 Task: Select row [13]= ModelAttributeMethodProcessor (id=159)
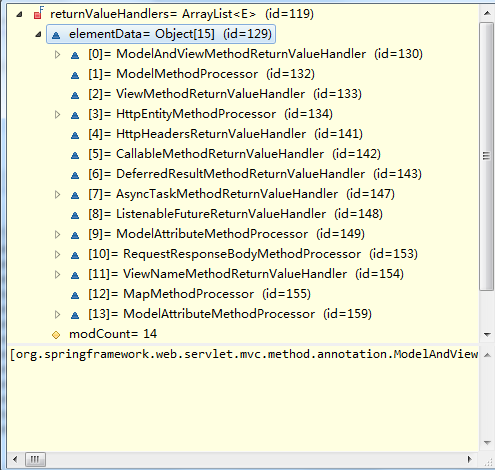pos(230,314)
